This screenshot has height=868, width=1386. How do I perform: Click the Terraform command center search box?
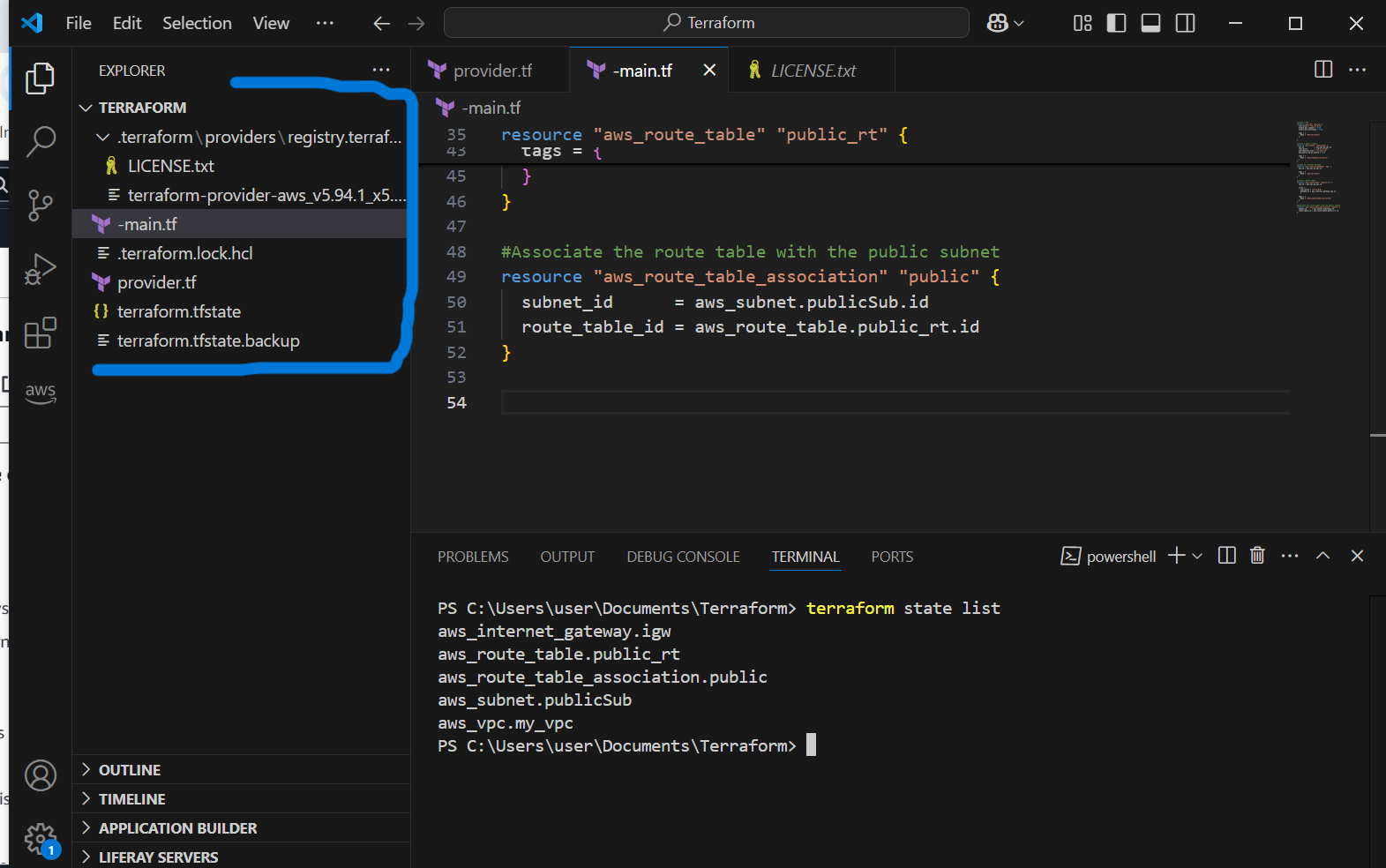(x=707, y=23)
